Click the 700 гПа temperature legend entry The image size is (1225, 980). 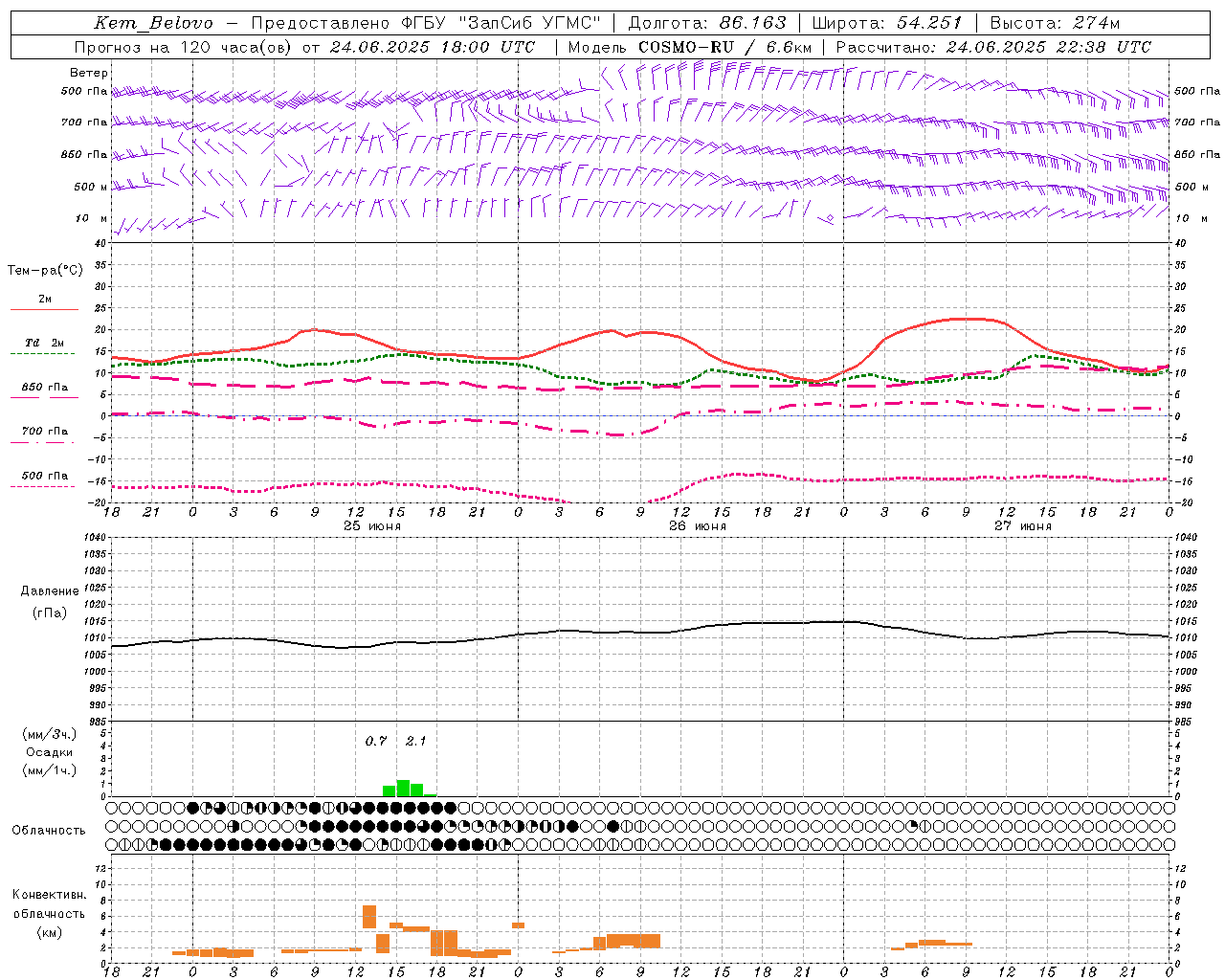(45, 432)
